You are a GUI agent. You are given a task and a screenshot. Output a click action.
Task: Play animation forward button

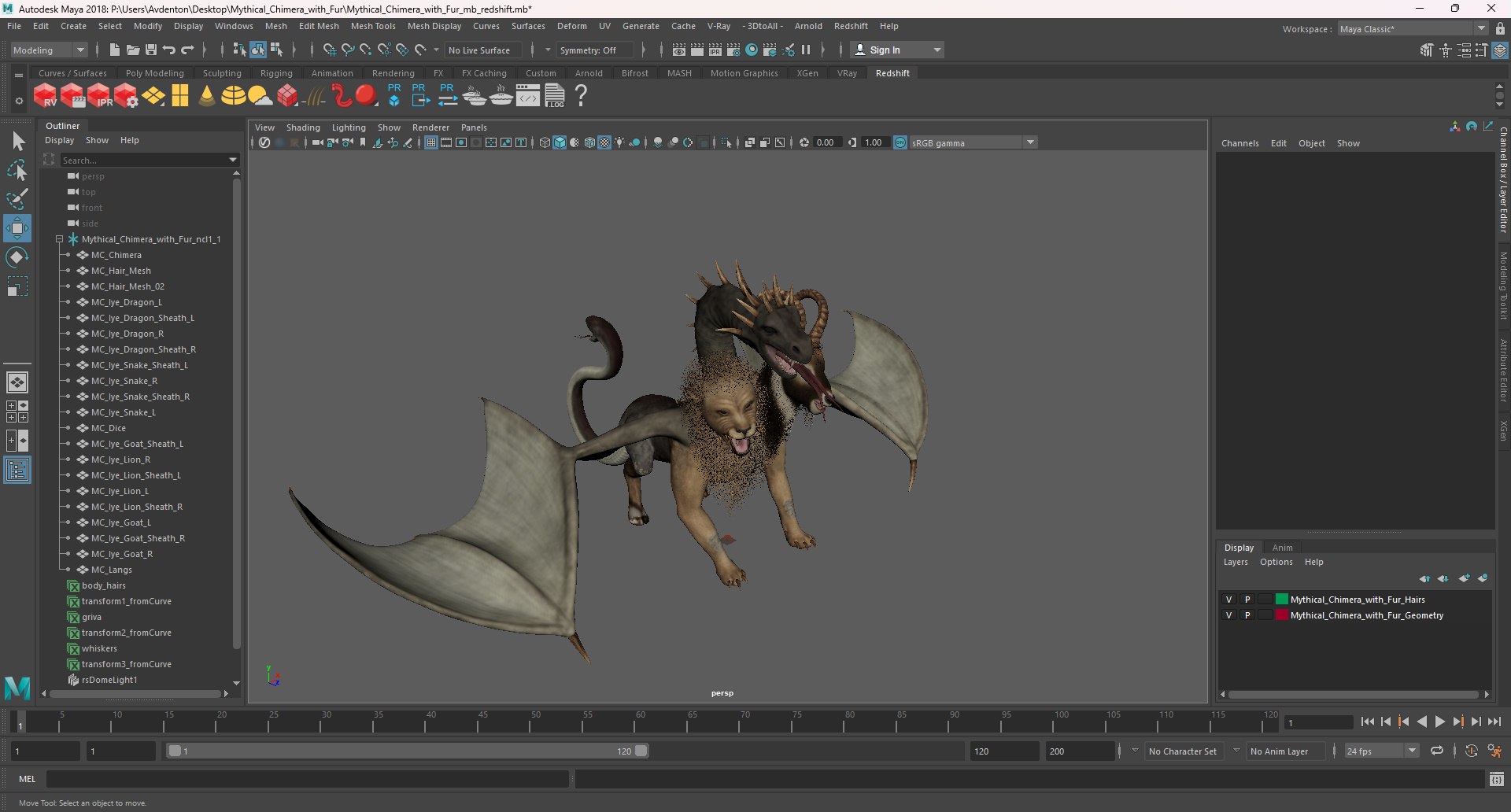click(x=1439, y=722)
